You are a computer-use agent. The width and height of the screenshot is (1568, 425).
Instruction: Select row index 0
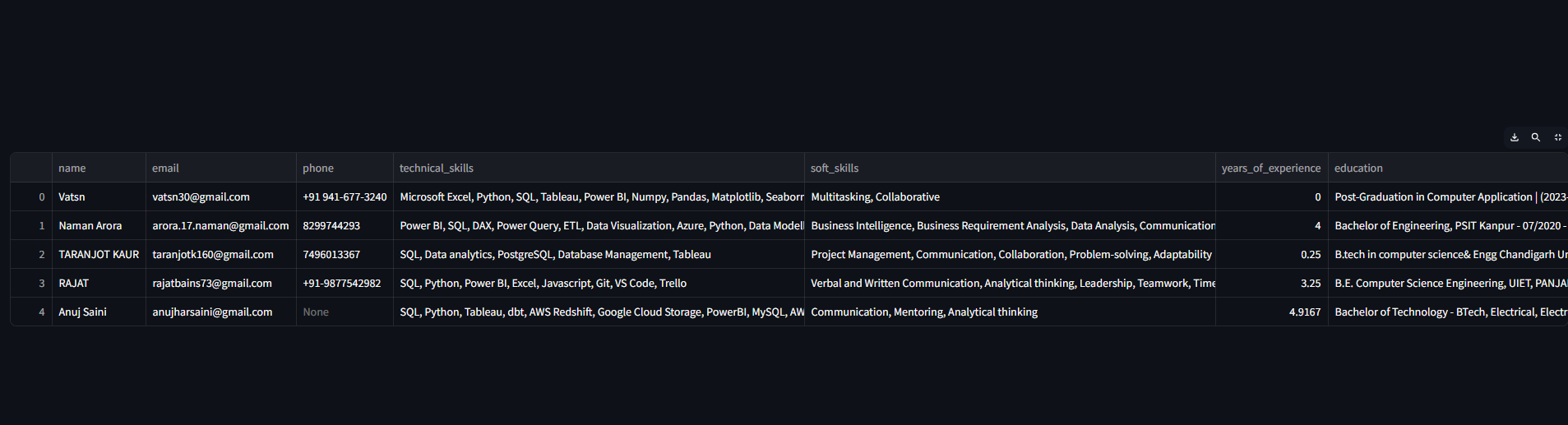click(31, 196)
